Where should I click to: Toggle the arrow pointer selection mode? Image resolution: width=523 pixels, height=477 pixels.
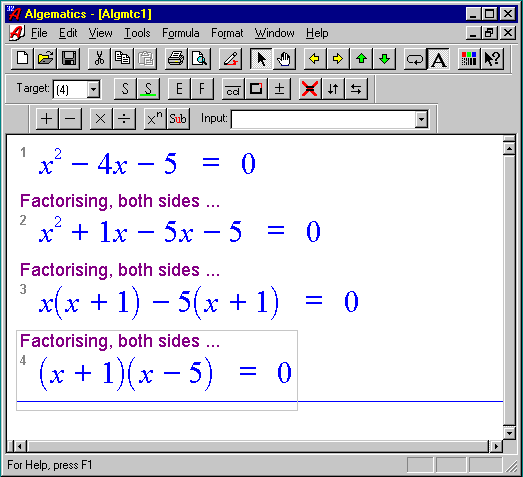click(262, 59)
